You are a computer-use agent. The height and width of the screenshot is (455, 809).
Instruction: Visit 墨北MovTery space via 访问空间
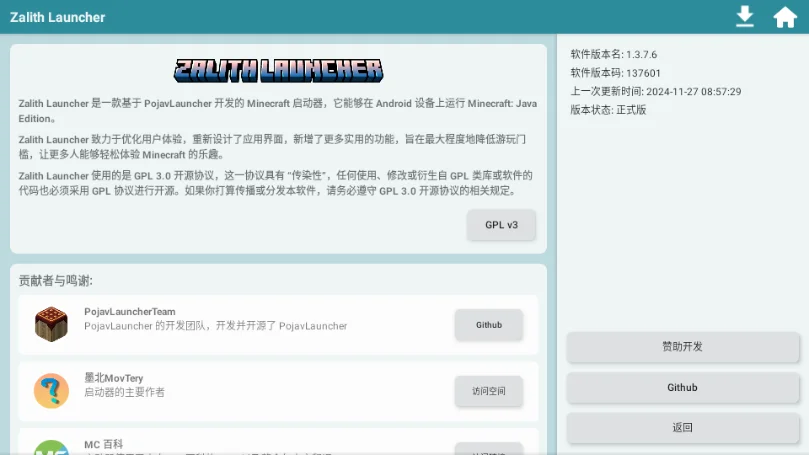pos(489,391)
